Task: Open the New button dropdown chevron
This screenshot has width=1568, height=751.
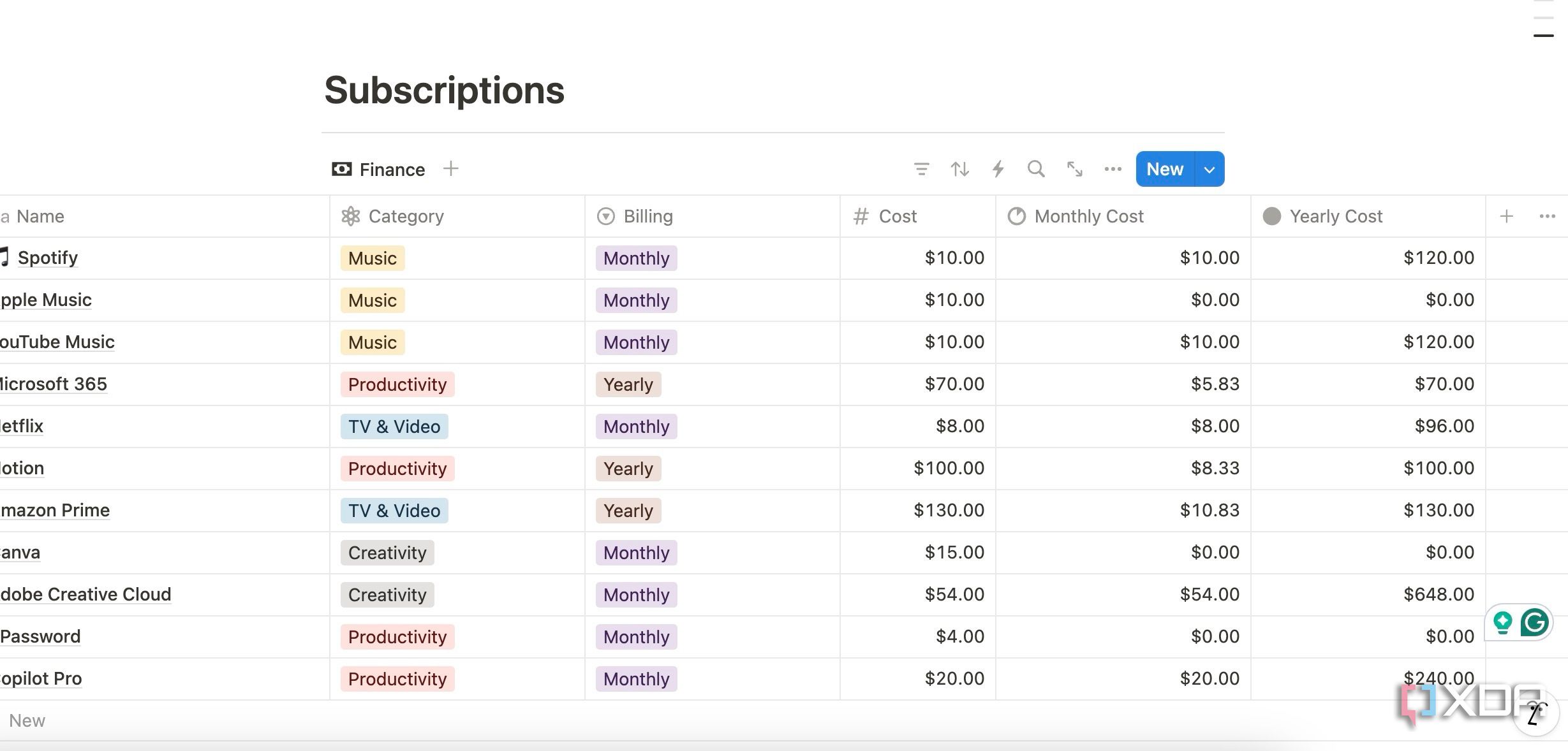Action: [1208, 169]
